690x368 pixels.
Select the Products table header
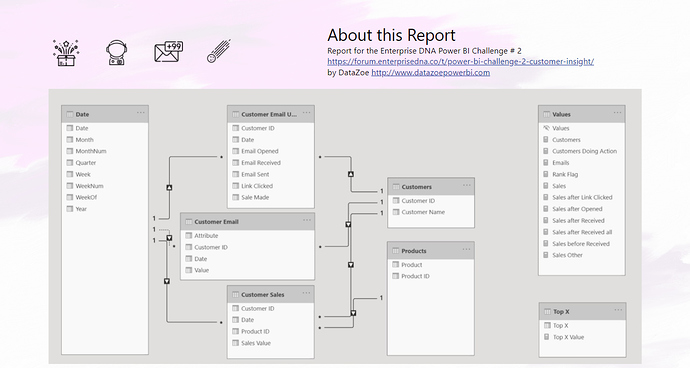pos(431,251)
